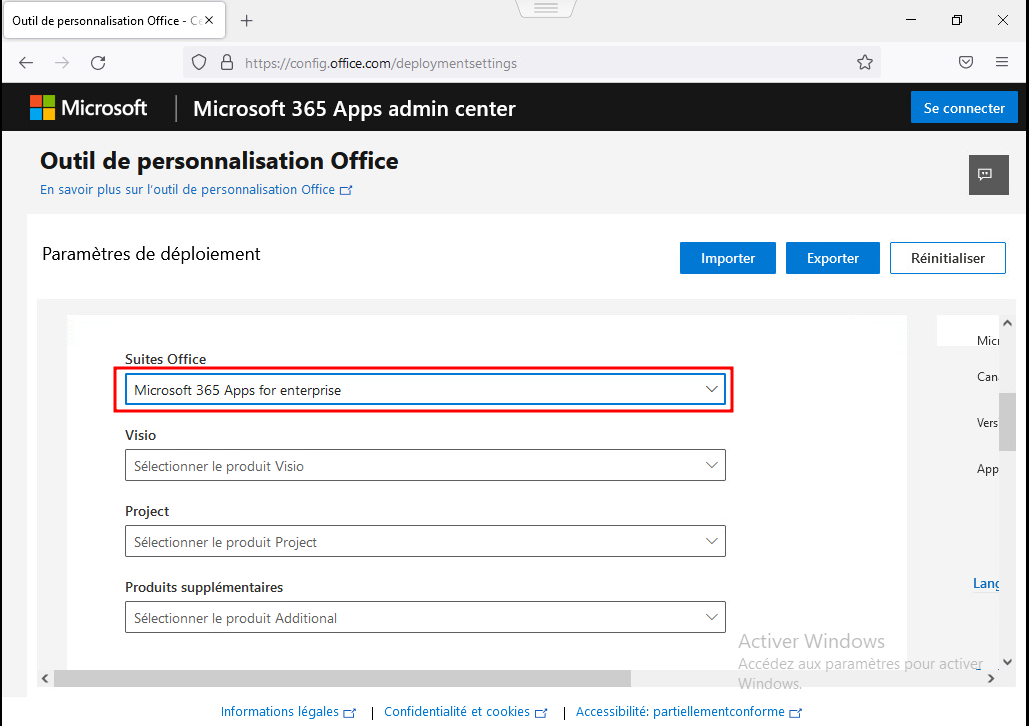This screenshot has width=1029, height=726.
Task: Expand the Produits supplémentaires dropdown
Action: [425, 618]
